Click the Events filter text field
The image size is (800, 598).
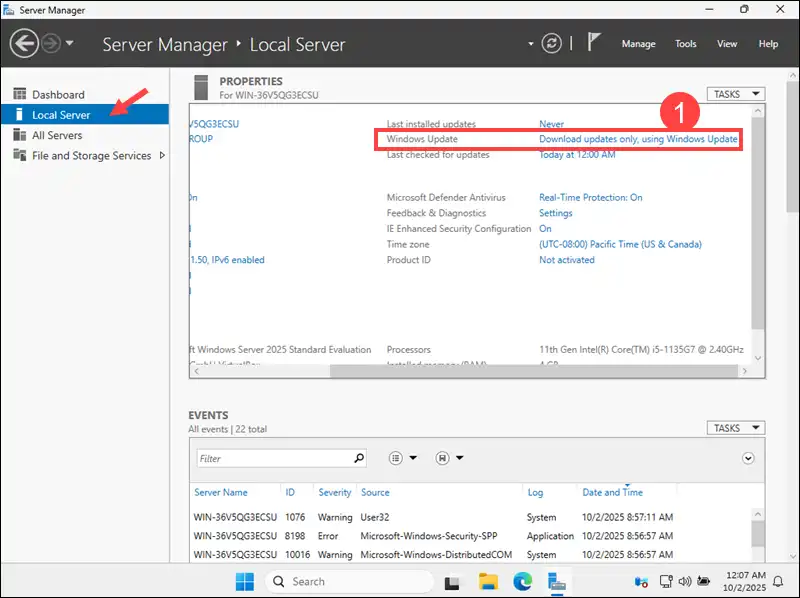coord(273,458)
